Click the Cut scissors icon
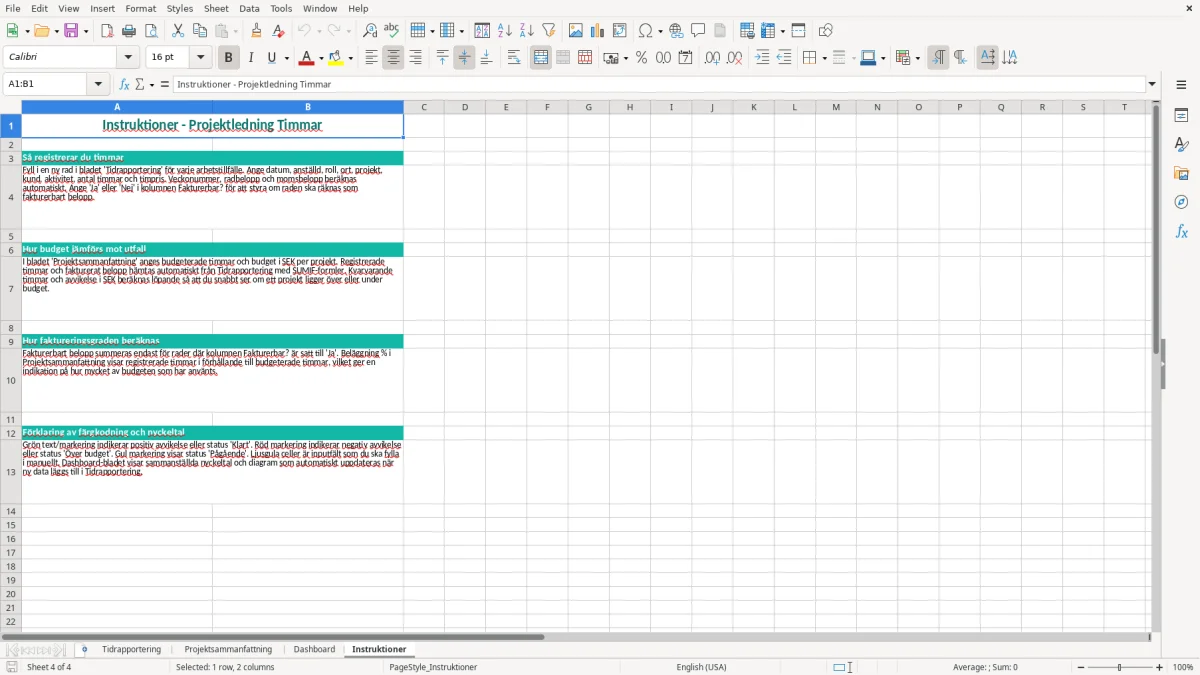The height and width of the screenshot is (675, 1200). (x=178, y=31)
